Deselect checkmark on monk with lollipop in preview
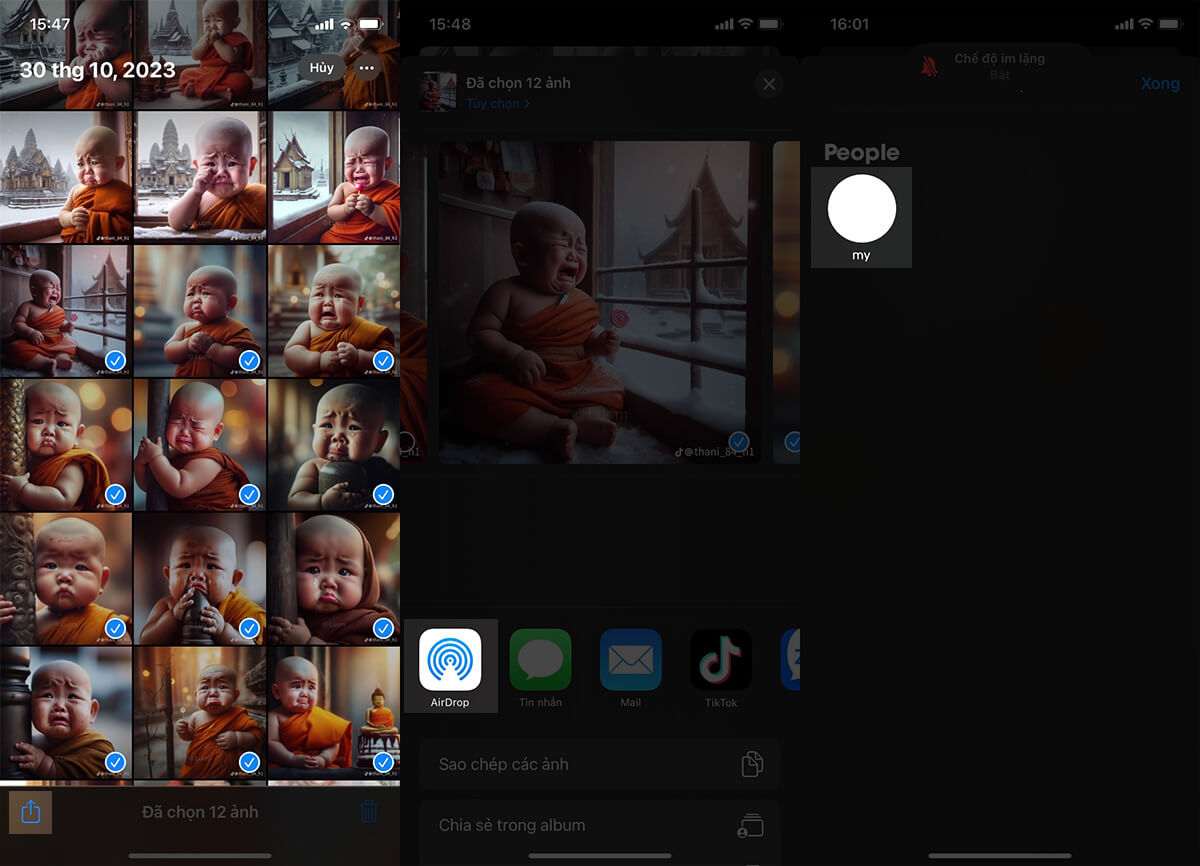 (x=739, y=441)
